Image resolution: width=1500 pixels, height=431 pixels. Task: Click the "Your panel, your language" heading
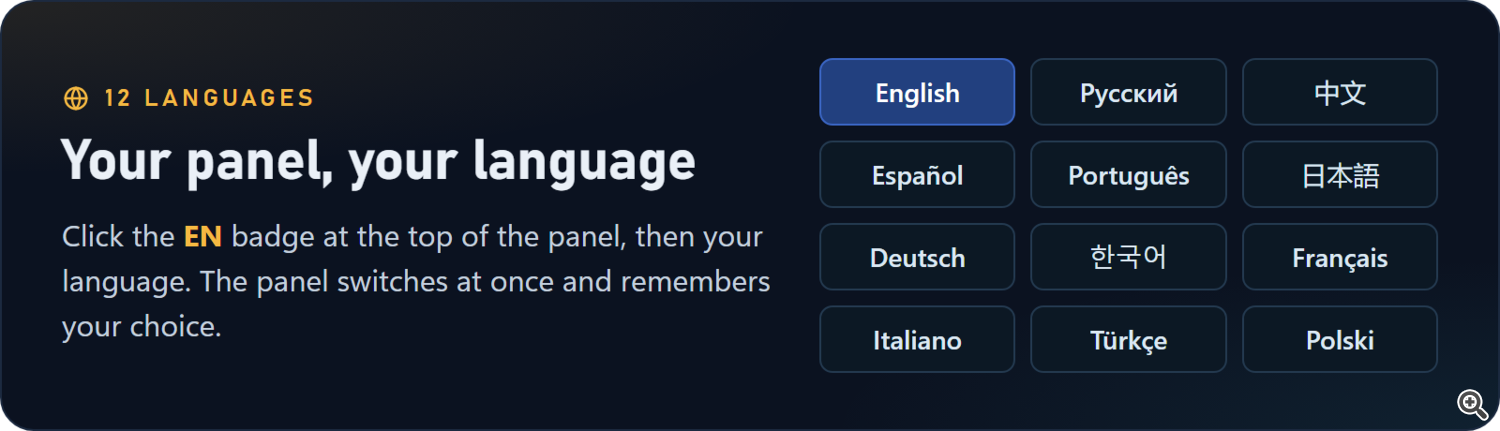(x=378, y=161)
